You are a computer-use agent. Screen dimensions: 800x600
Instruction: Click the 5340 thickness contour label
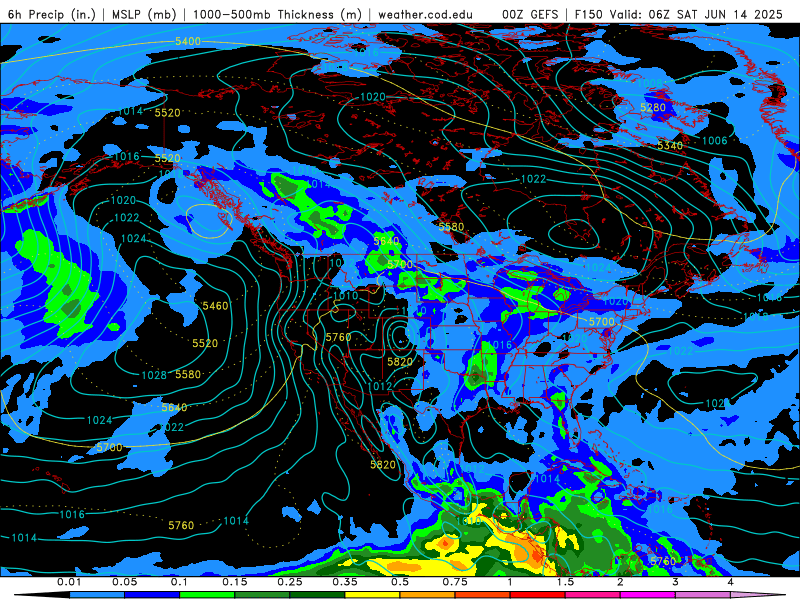(670, 146)
